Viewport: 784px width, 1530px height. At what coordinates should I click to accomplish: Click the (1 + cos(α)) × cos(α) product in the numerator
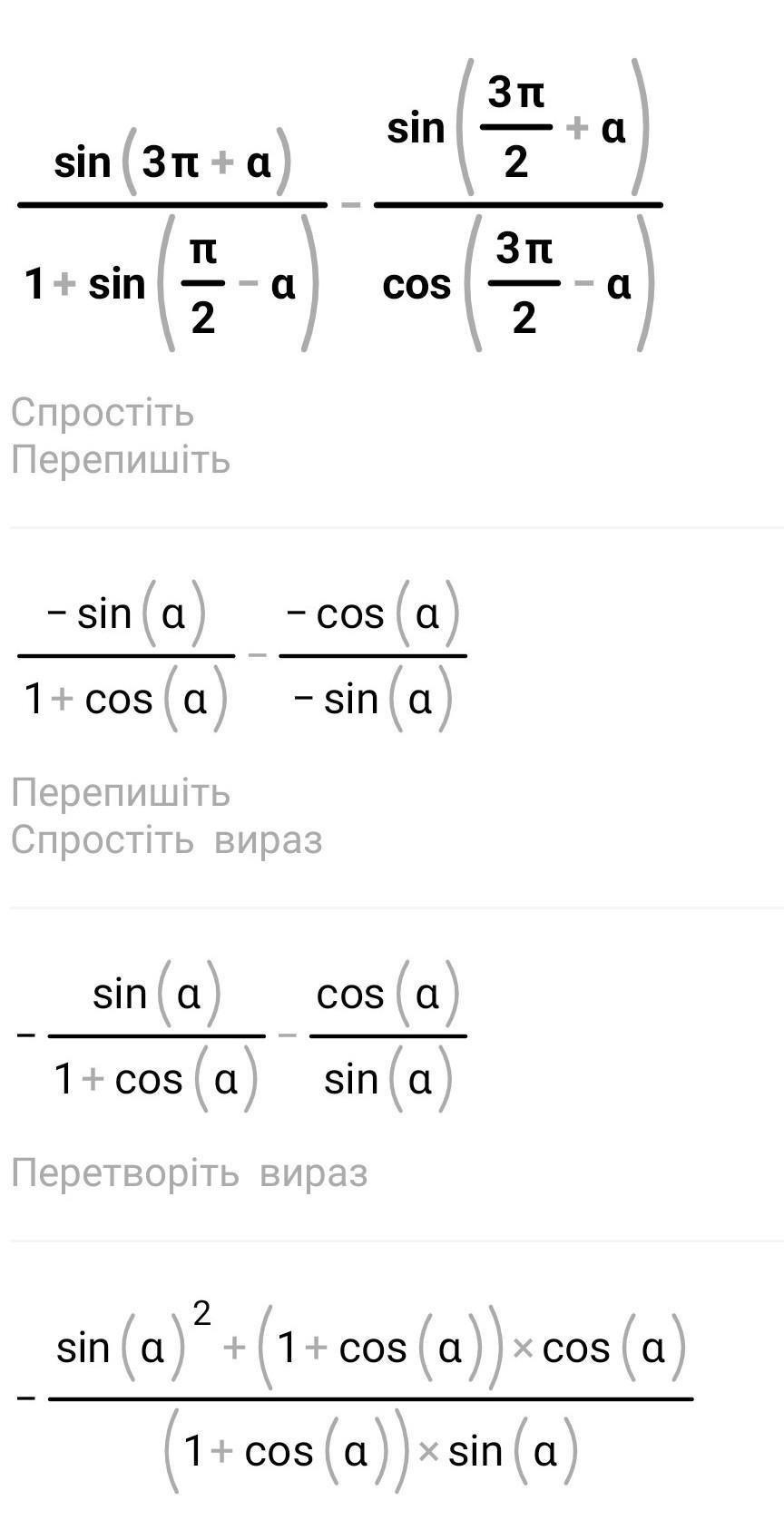[472, 1348]
